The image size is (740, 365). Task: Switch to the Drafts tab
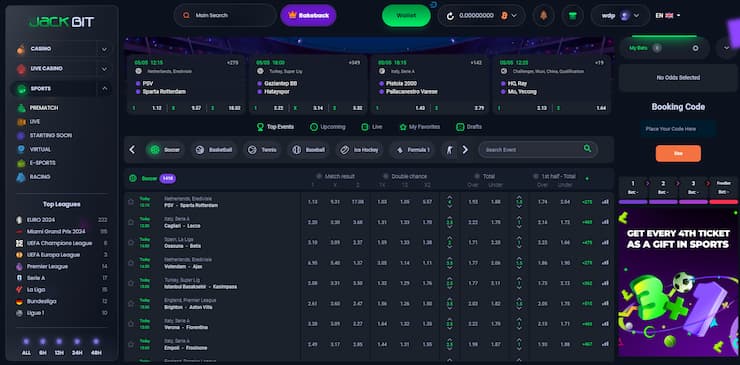coord(469,127)
